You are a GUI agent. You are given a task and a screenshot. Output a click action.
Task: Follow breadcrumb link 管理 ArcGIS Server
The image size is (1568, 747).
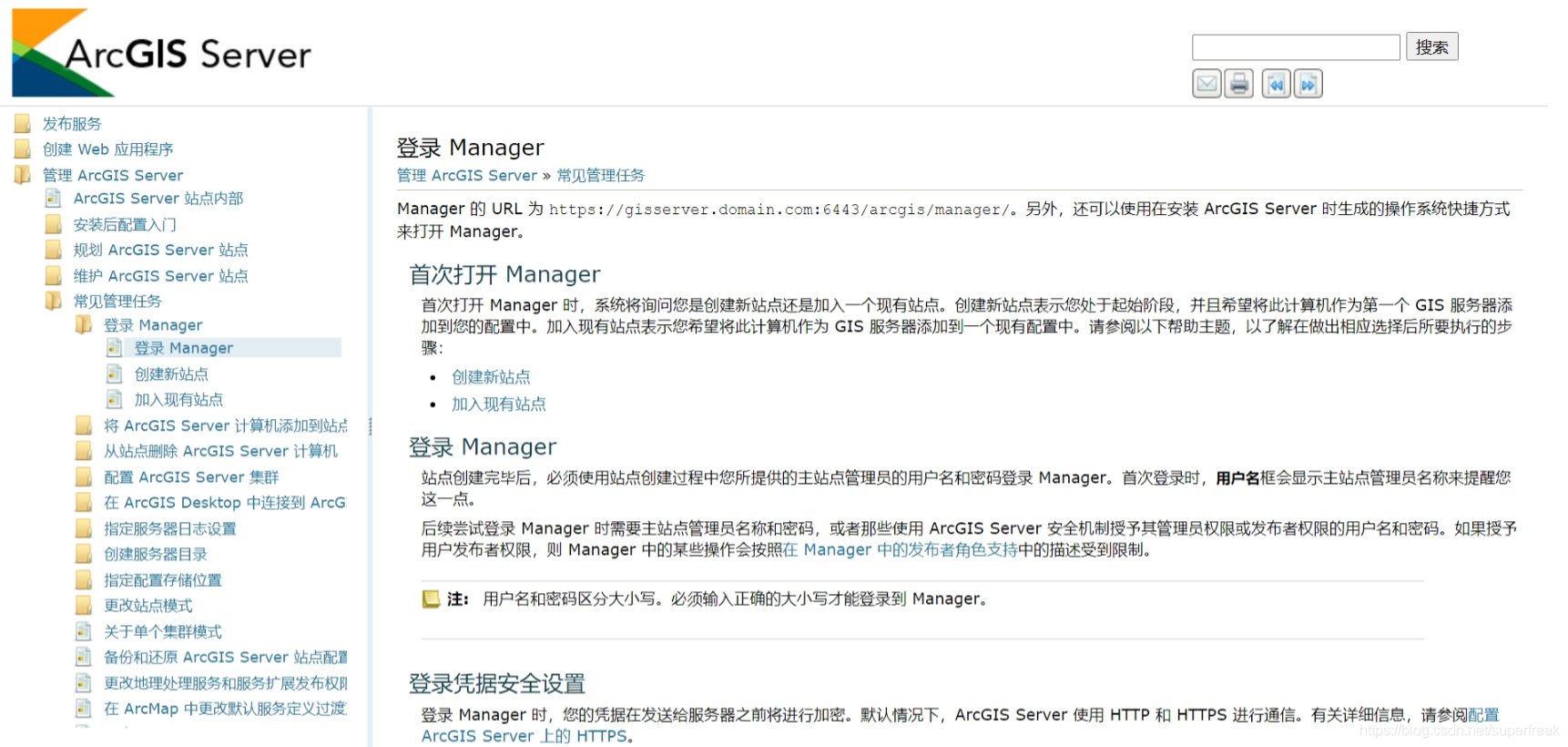click(467, 176)
